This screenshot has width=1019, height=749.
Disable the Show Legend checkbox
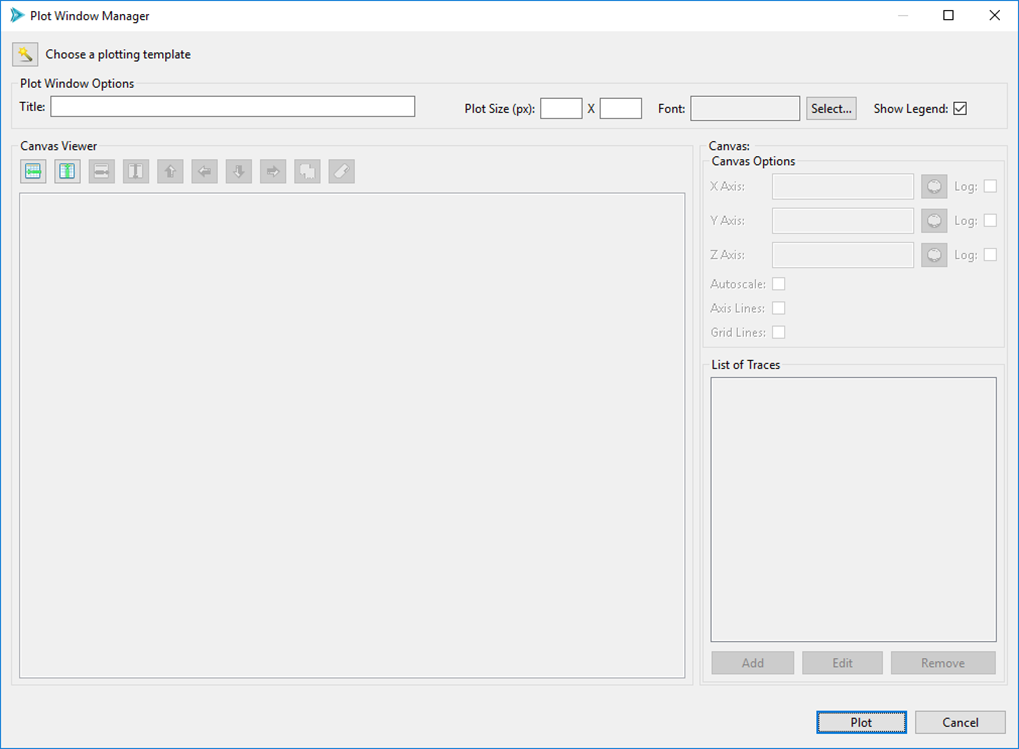point(959,108)
